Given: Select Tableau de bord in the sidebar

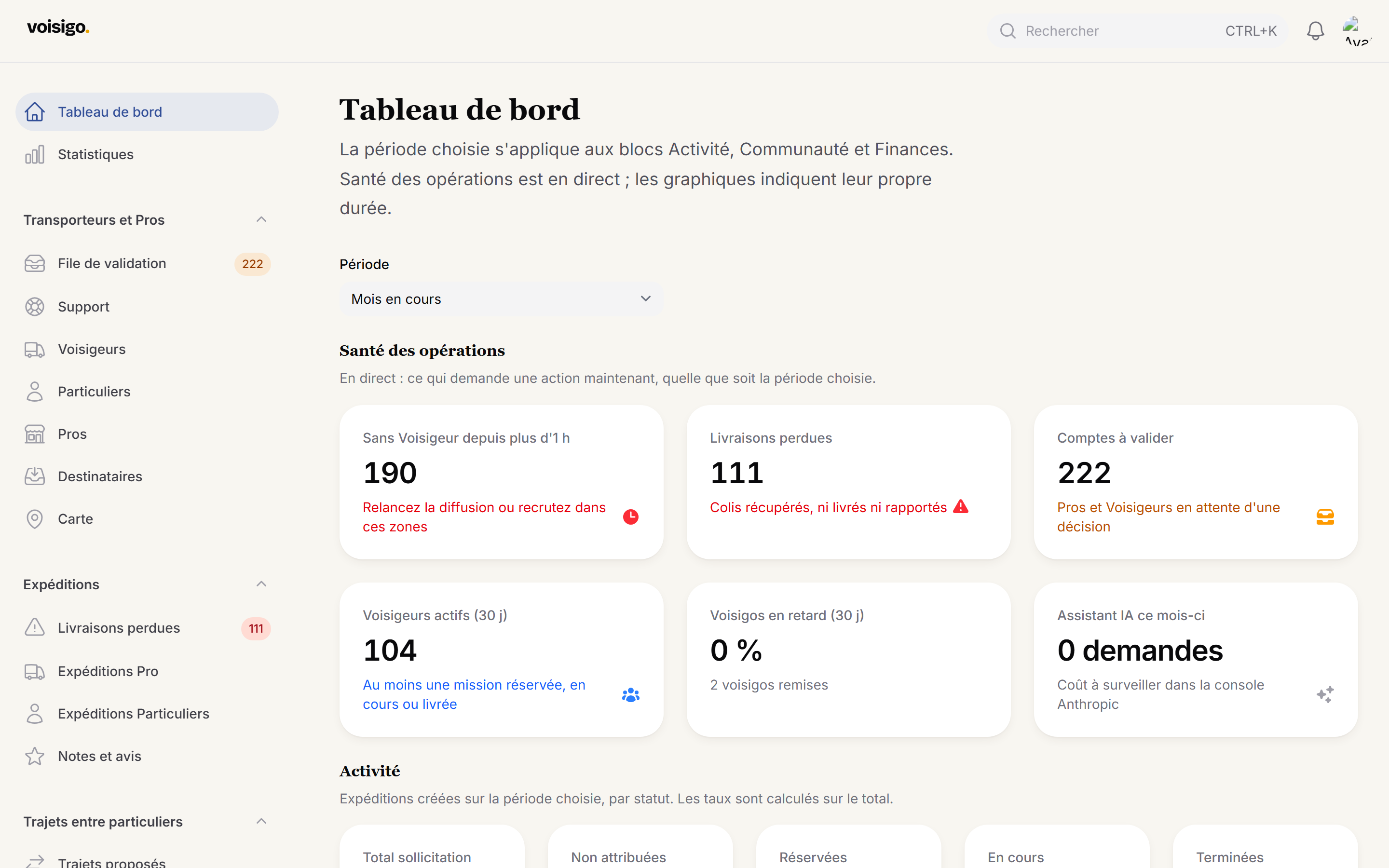Looking at the screenshot, I should click(147, 112).
